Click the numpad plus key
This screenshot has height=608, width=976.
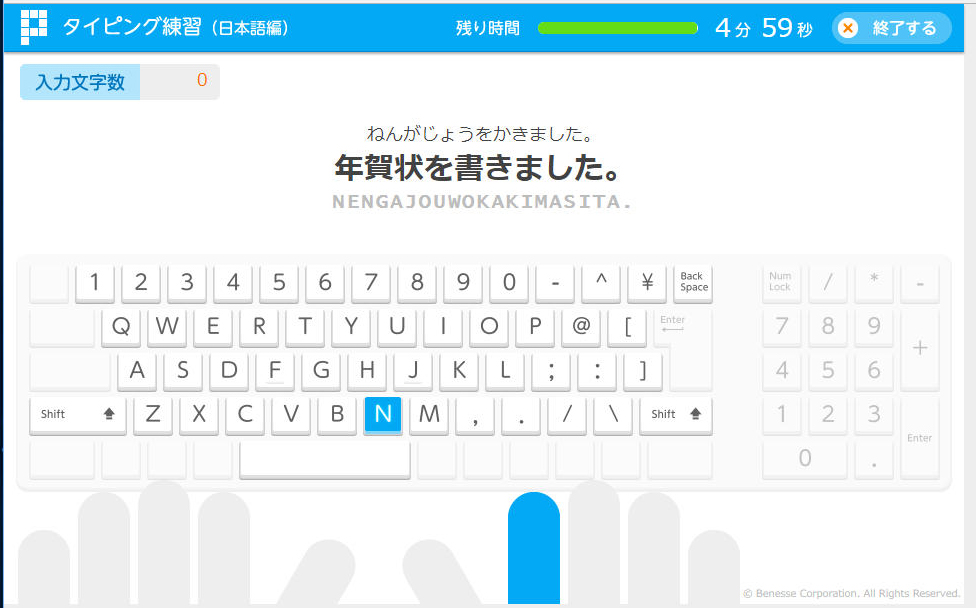[920, 348]
